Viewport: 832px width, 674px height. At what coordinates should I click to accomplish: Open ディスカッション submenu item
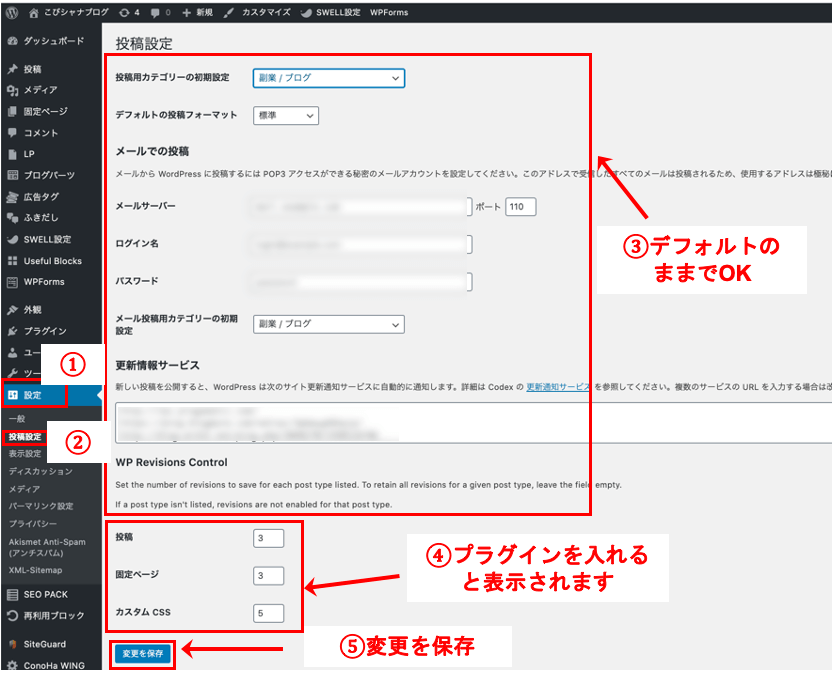click(41, 472)
